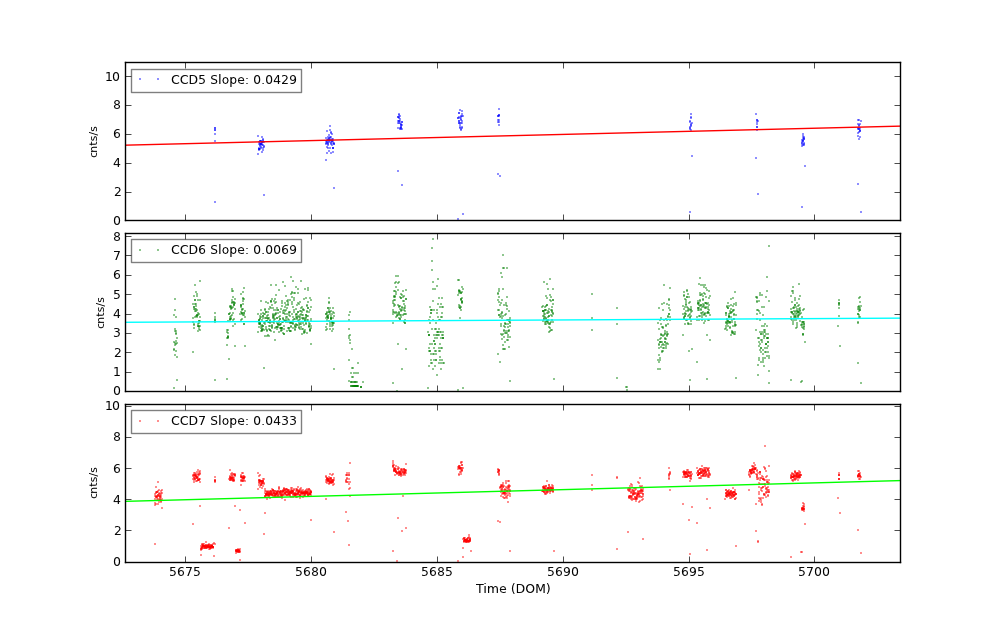Click the 5695 tick label on the time axis
The image size is (1000, 624).
[x=689, y=572]
